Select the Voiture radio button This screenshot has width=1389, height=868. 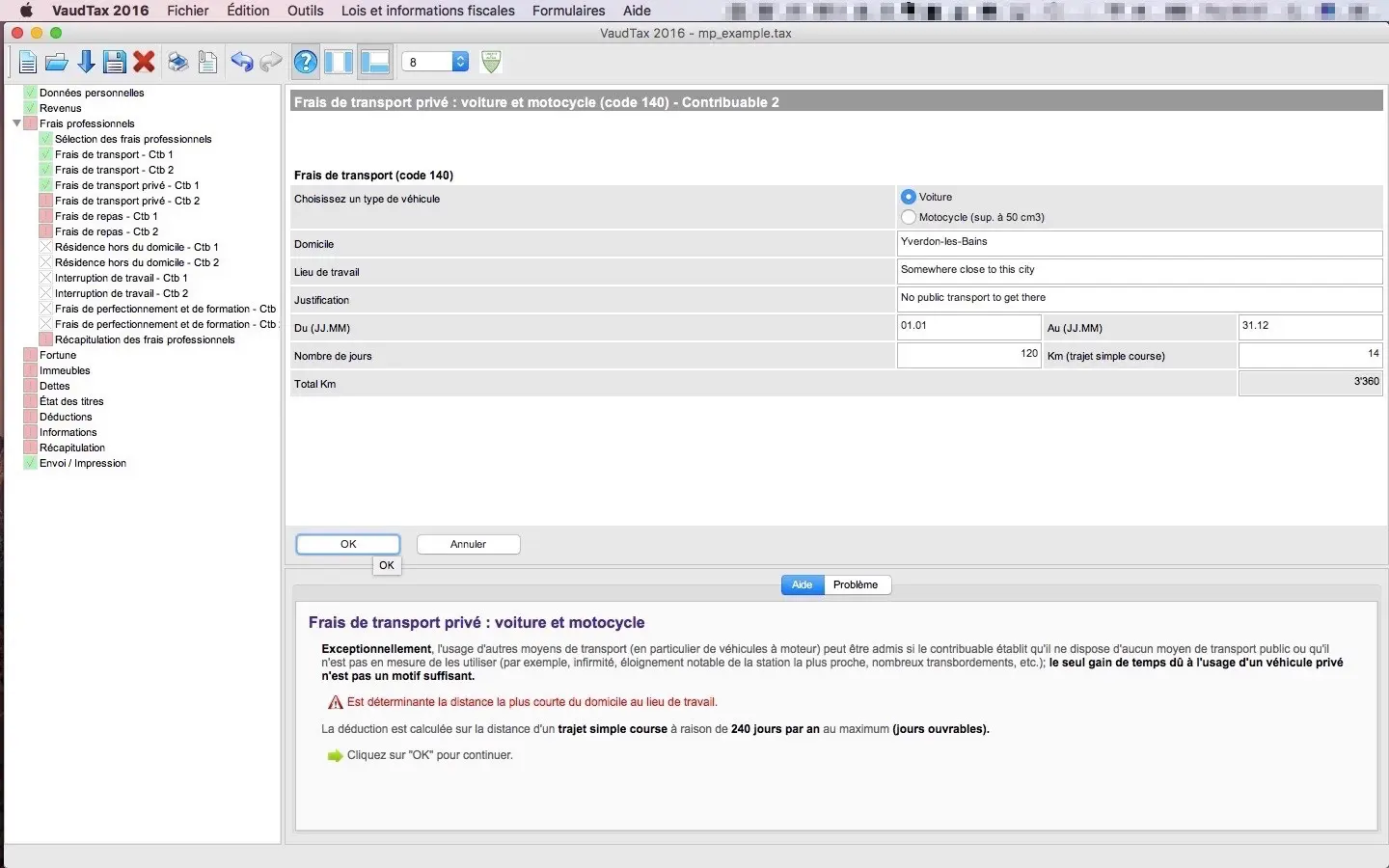908,197
